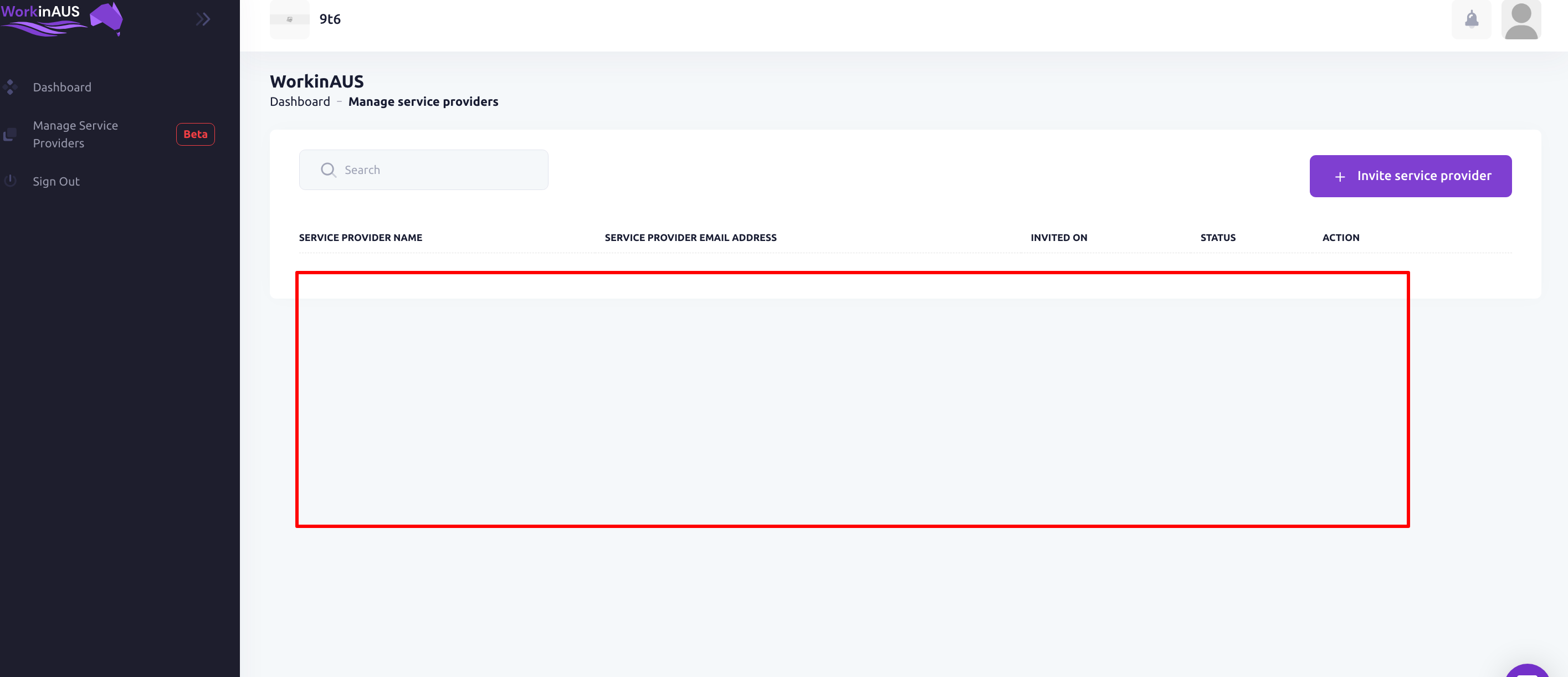Click the red Beta badge
1568x677 pixels.
pyautogui.click(x=196, y=134)
